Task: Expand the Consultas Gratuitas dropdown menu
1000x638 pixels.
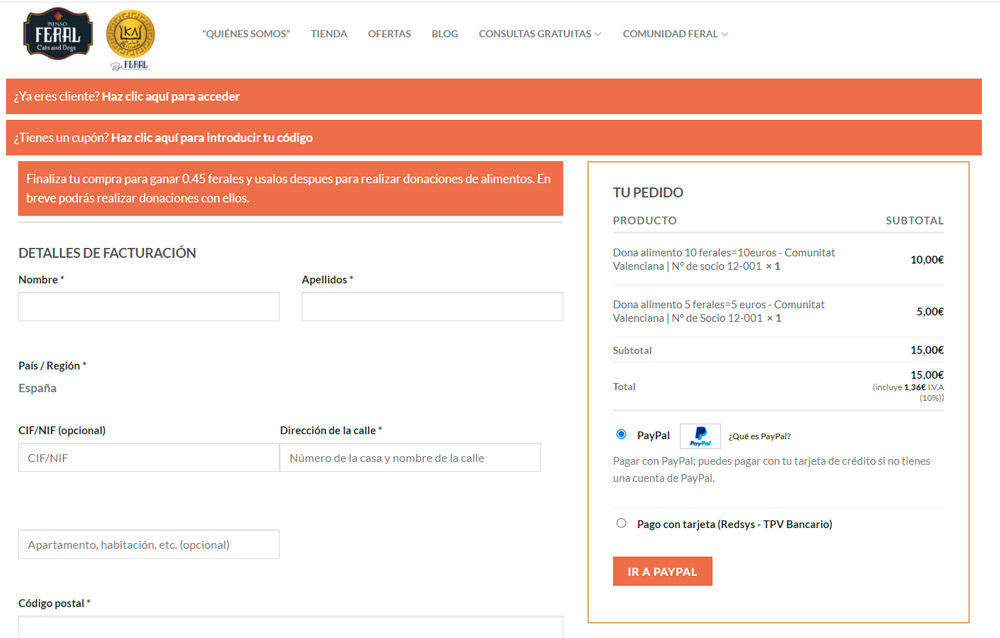Action: click(x=540, y=34)
